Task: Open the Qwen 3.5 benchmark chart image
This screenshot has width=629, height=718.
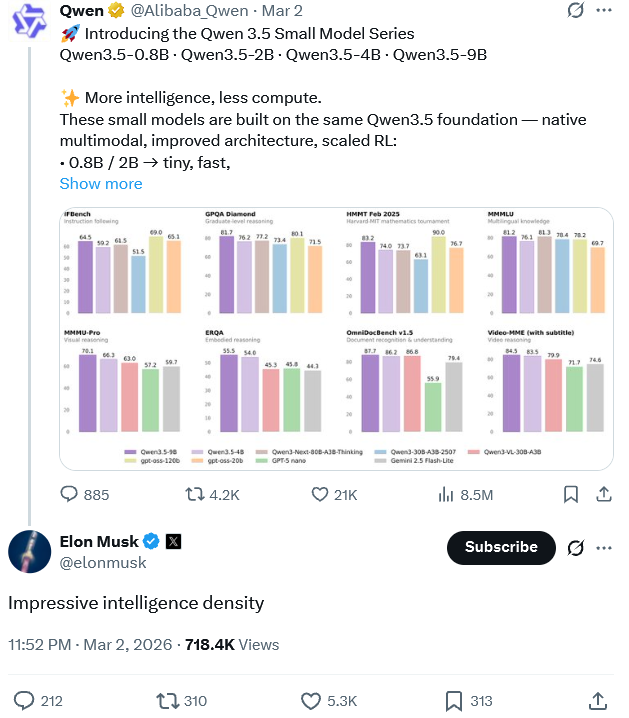Action: (x=334, y=338)
